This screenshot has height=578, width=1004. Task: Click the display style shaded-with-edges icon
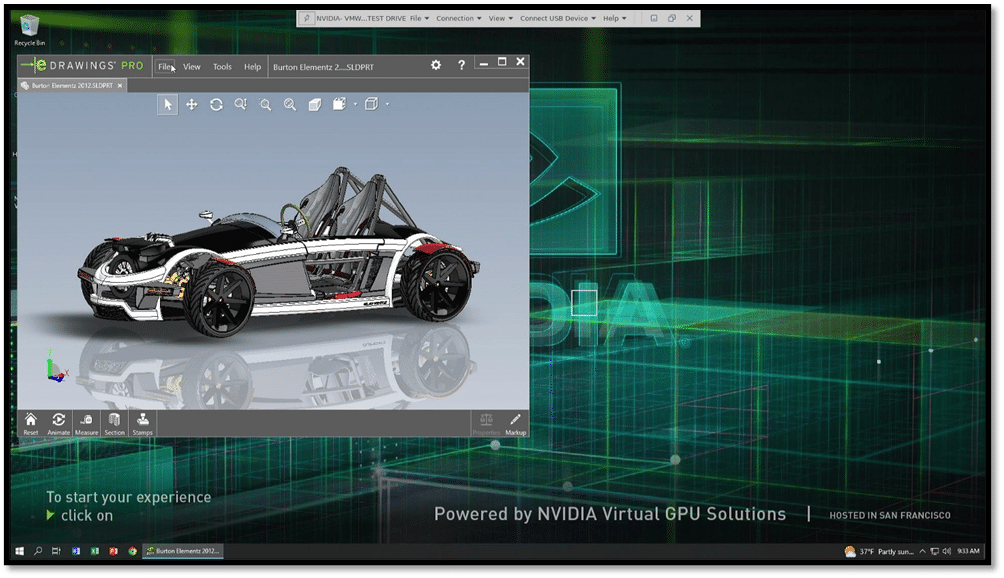339,104
